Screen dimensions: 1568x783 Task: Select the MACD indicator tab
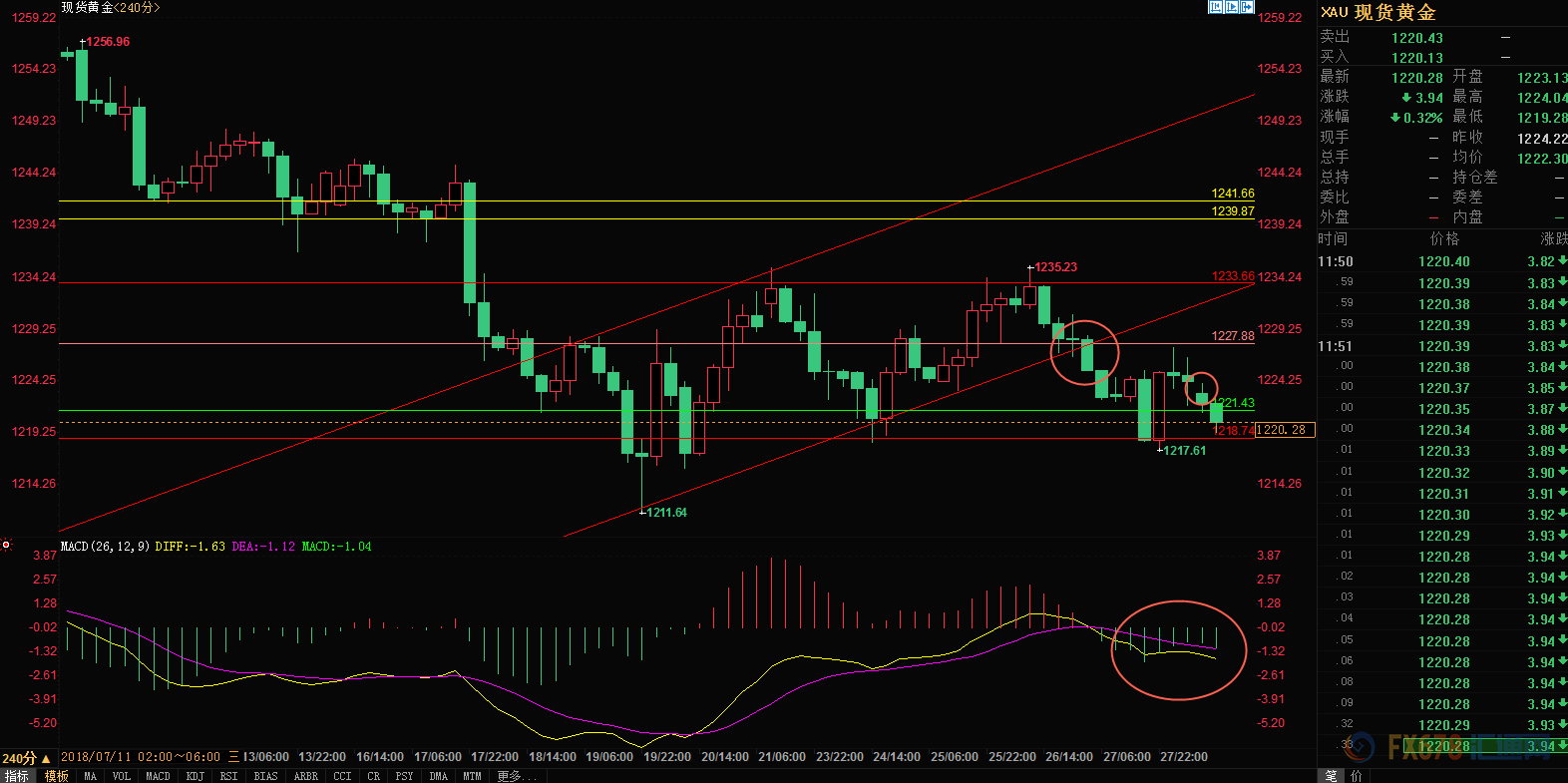158,776
